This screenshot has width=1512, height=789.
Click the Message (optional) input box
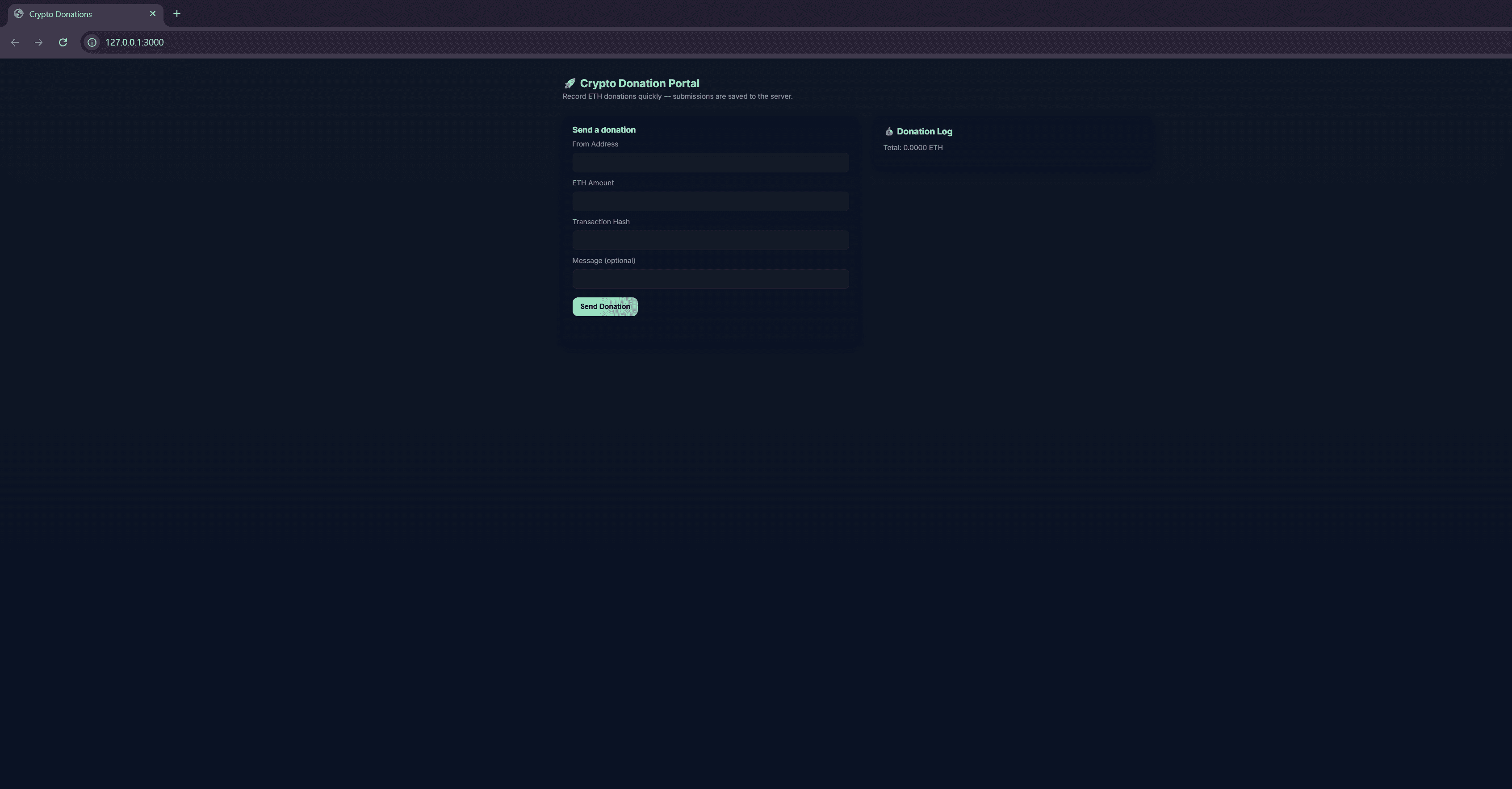(710, 279)
